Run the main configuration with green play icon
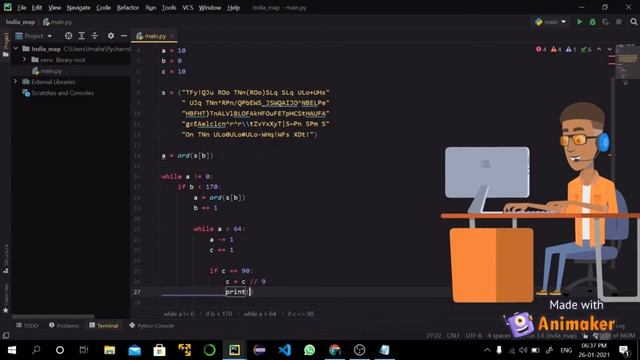Image resolution: width=640 pixels, height=360 pixels. pyautogui.click(x=579, y=22)
